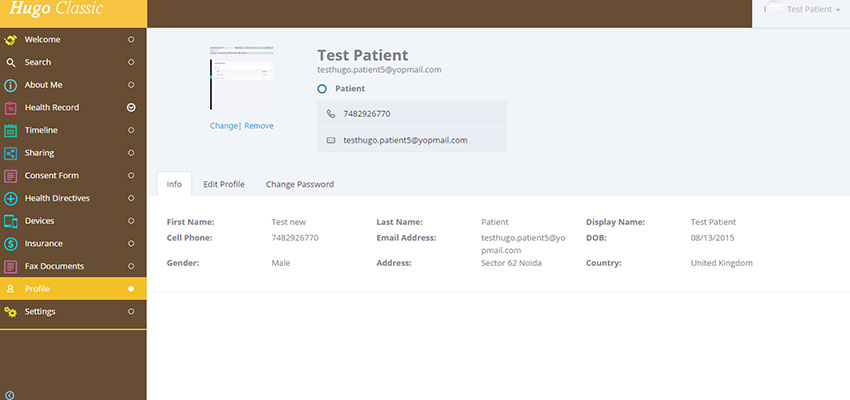Click the gender value Male
This screenshot has width=850, height=400.
pyautogui.click(x=281, y=263)
